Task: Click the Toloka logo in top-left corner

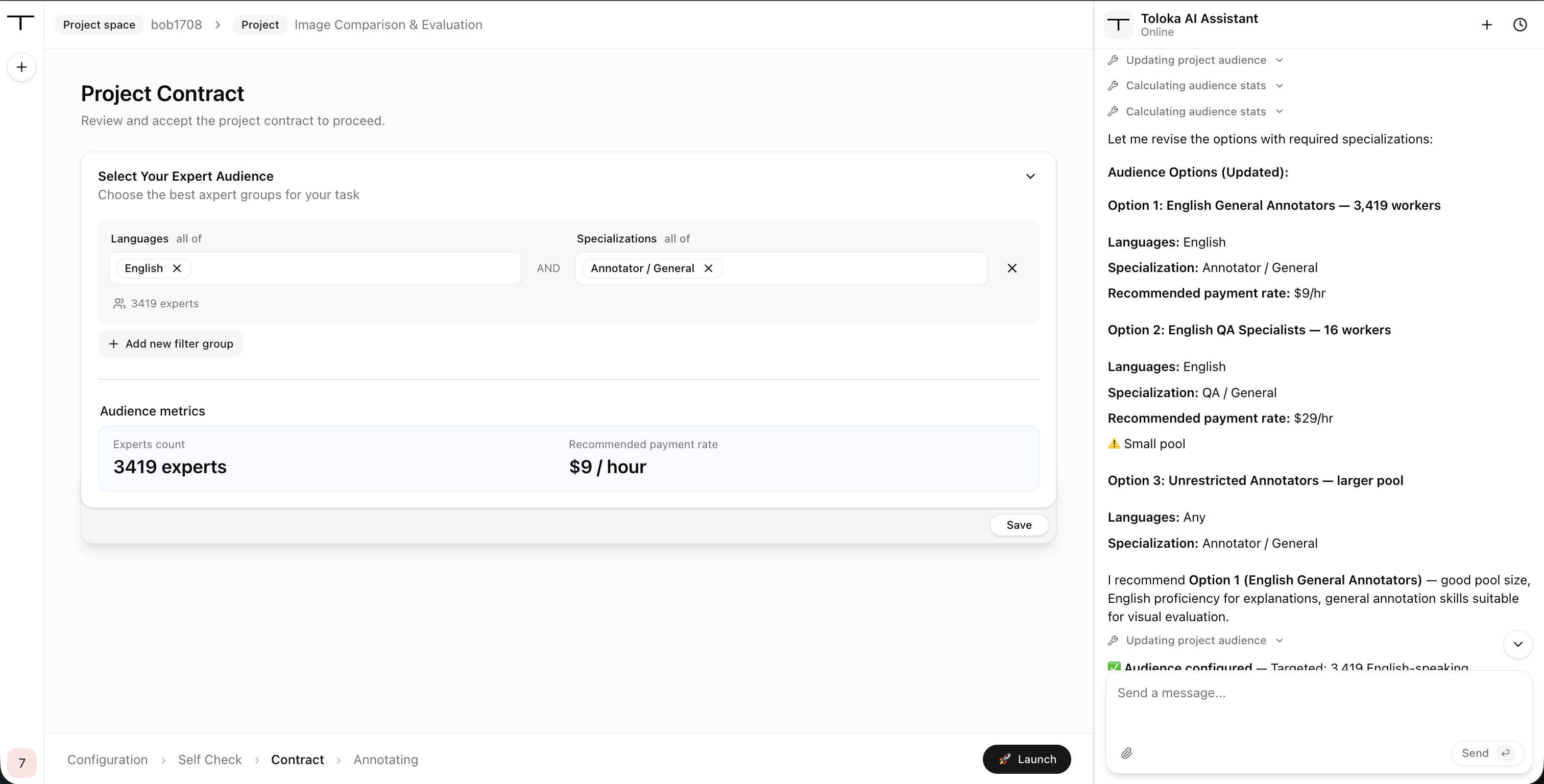Action: pyautogui.click(x=21, y=23)
